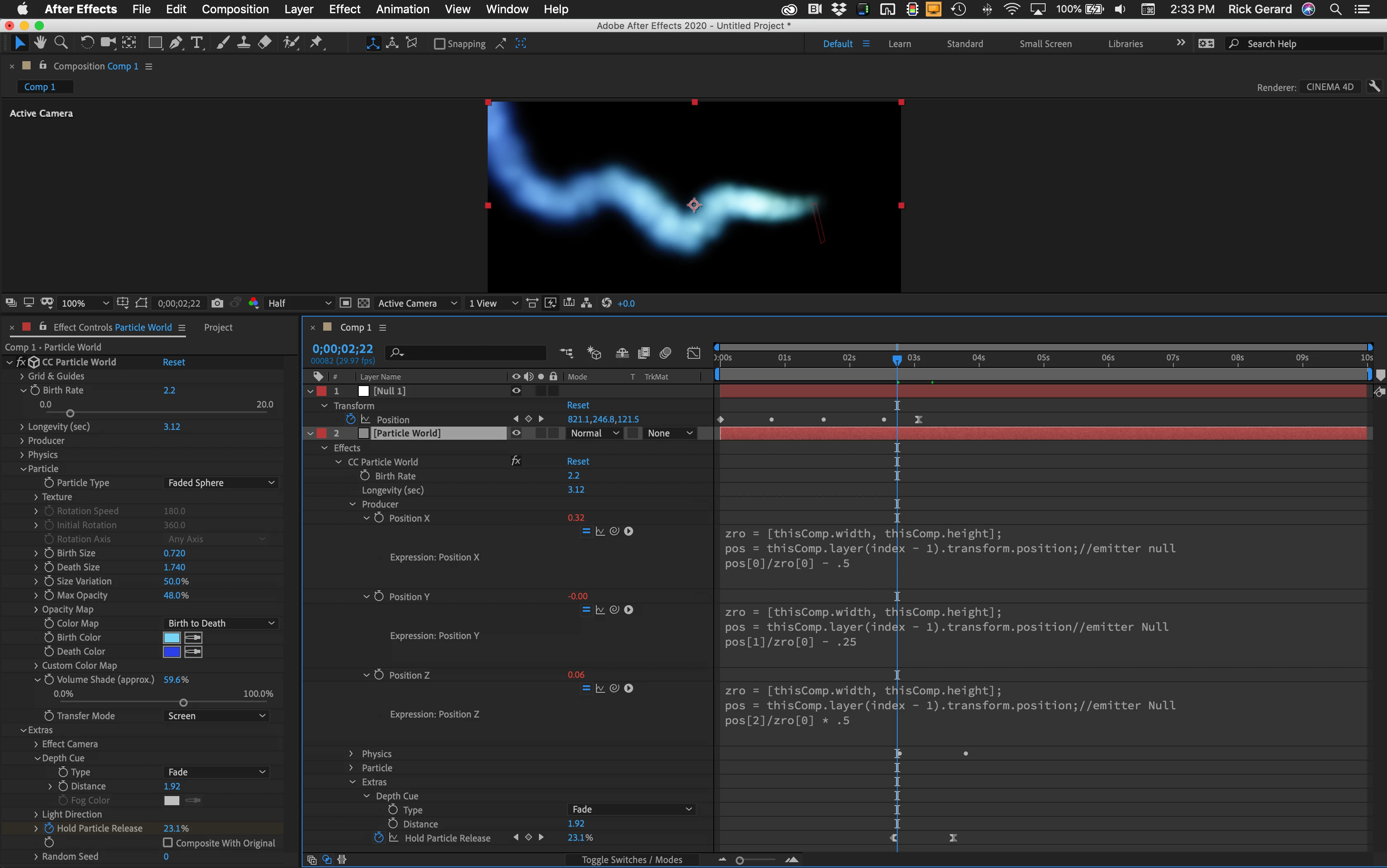Screen dimensions: 1387x868
Task: Enable Composite With Original checkbox
Action: [167, 843]
